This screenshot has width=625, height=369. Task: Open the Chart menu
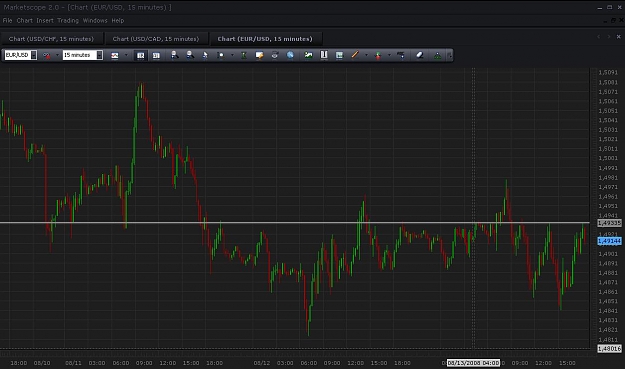[x=24, y=20]
